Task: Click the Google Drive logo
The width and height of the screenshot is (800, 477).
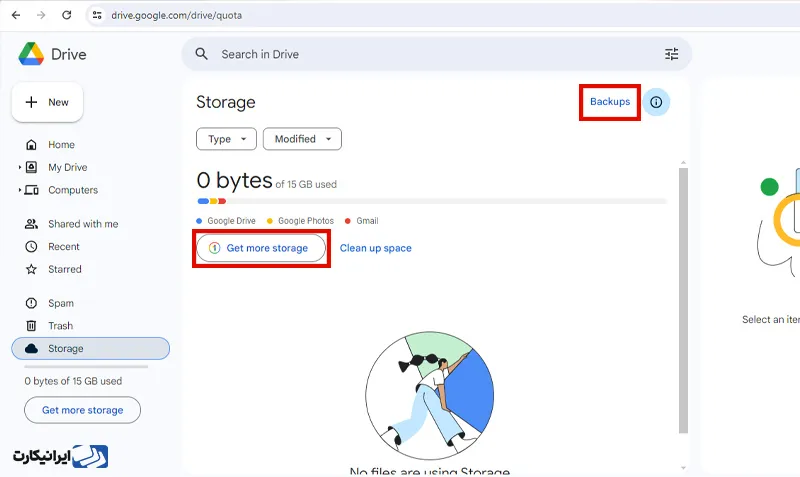Action: [x=31, y=54]
